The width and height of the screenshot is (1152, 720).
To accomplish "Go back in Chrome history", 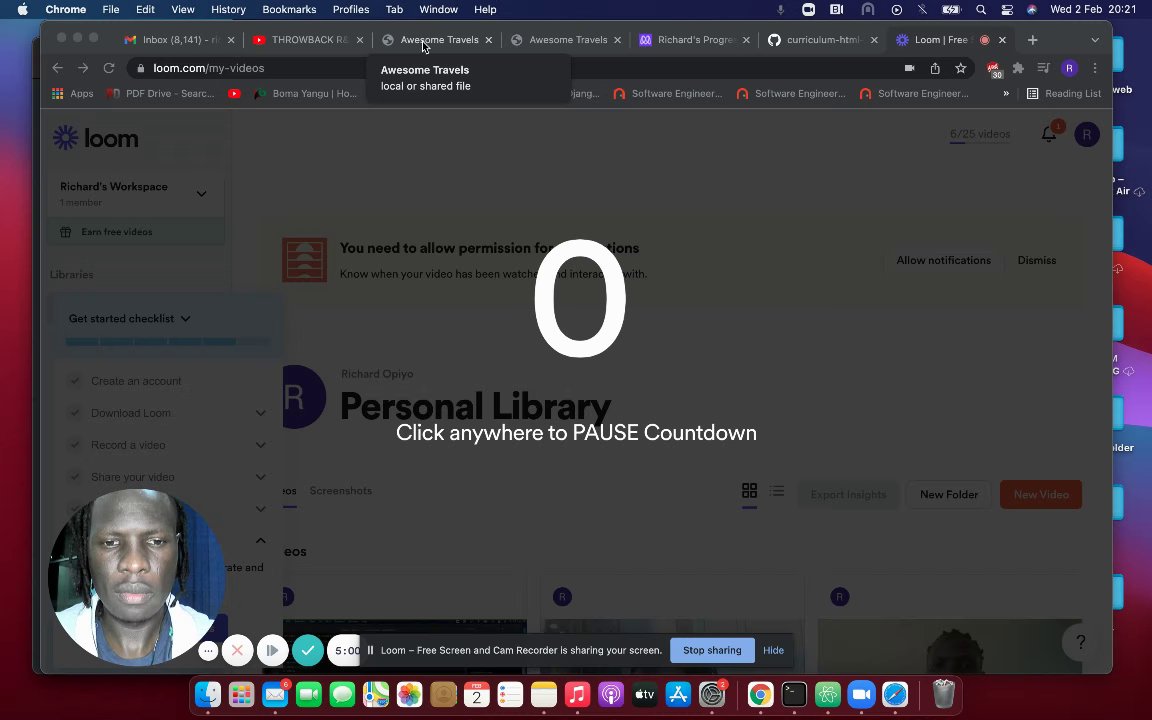I will pyautogui.click(x=57, y=68).
